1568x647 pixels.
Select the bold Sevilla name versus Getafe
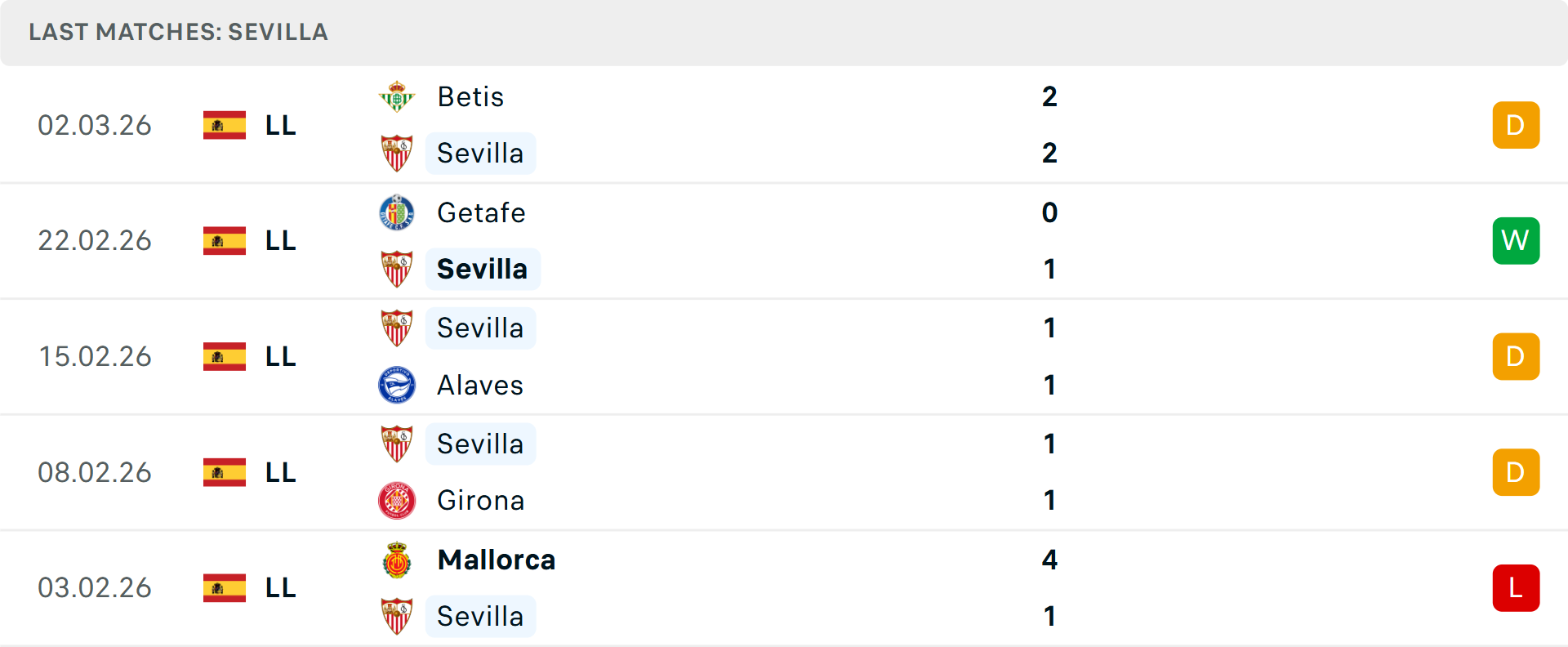pyautogui.click(x=482, y=270)
